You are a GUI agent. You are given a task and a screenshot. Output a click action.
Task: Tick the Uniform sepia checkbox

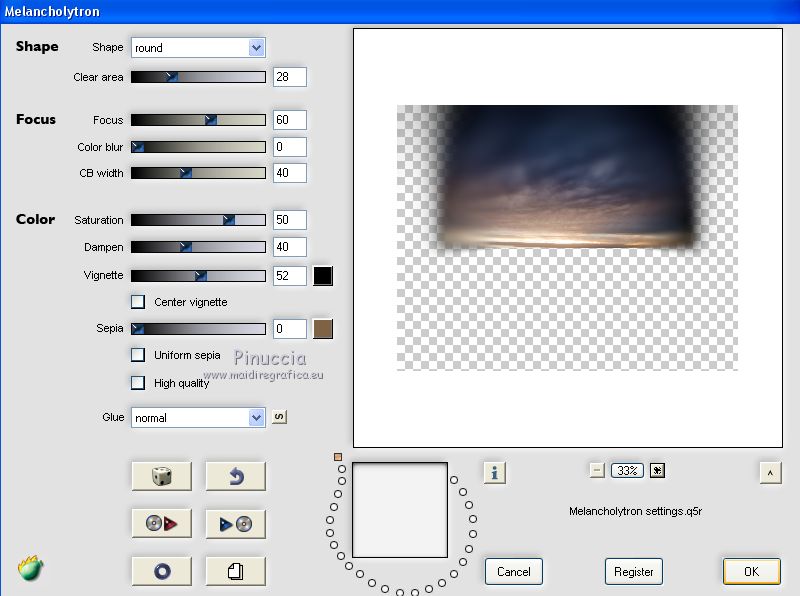pos(138,355)
